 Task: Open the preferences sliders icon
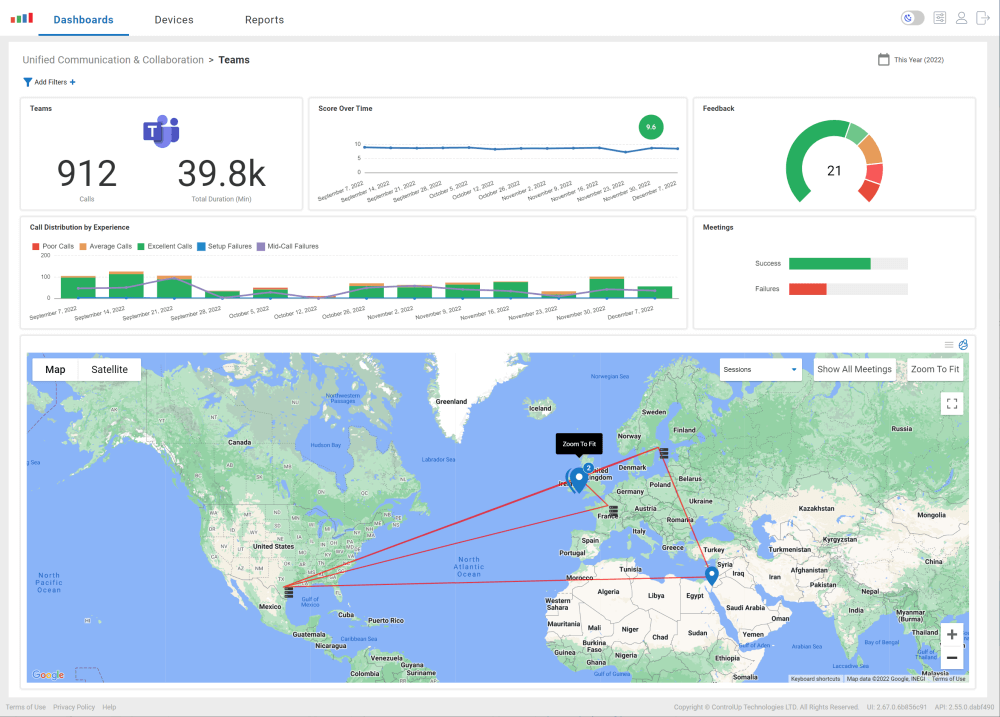(939, 17)
